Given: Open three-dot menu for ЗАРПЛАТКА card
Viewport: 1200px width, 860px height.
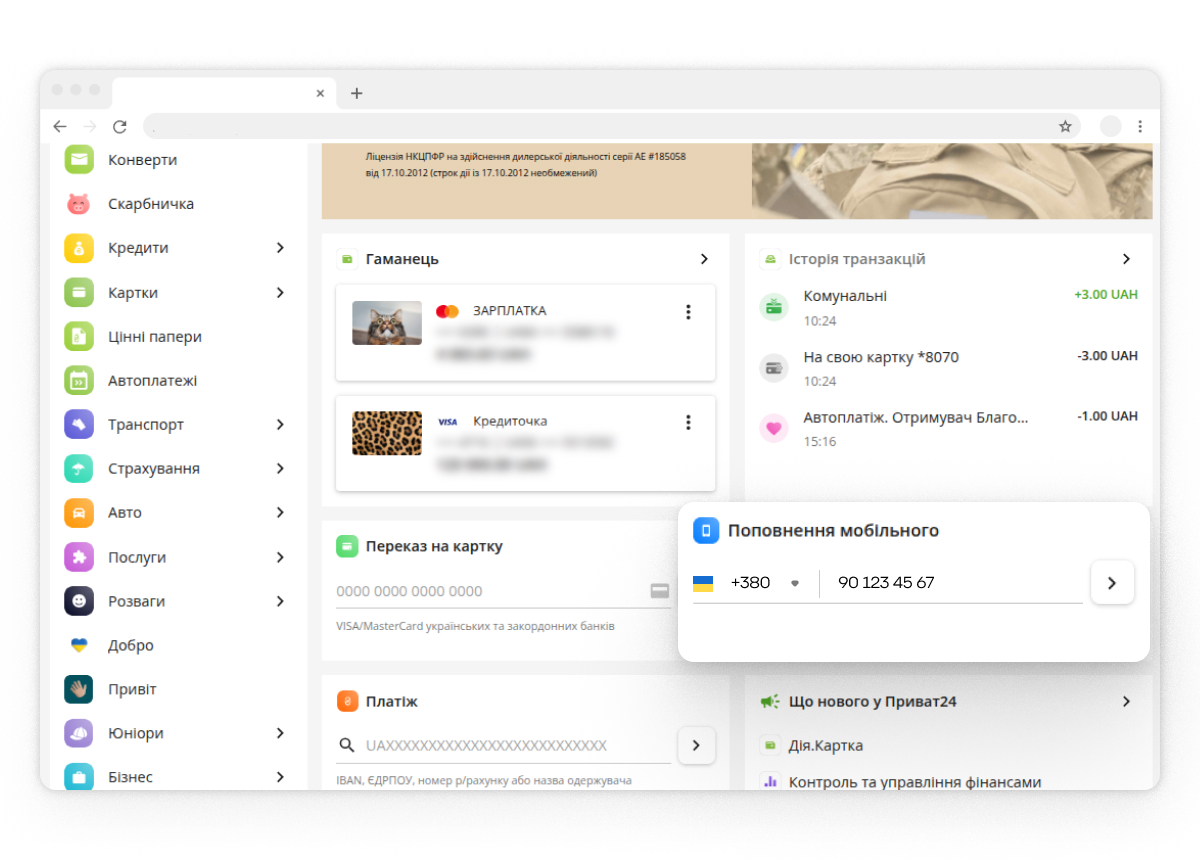Looking at the screenshot, I should click(688, 312).
